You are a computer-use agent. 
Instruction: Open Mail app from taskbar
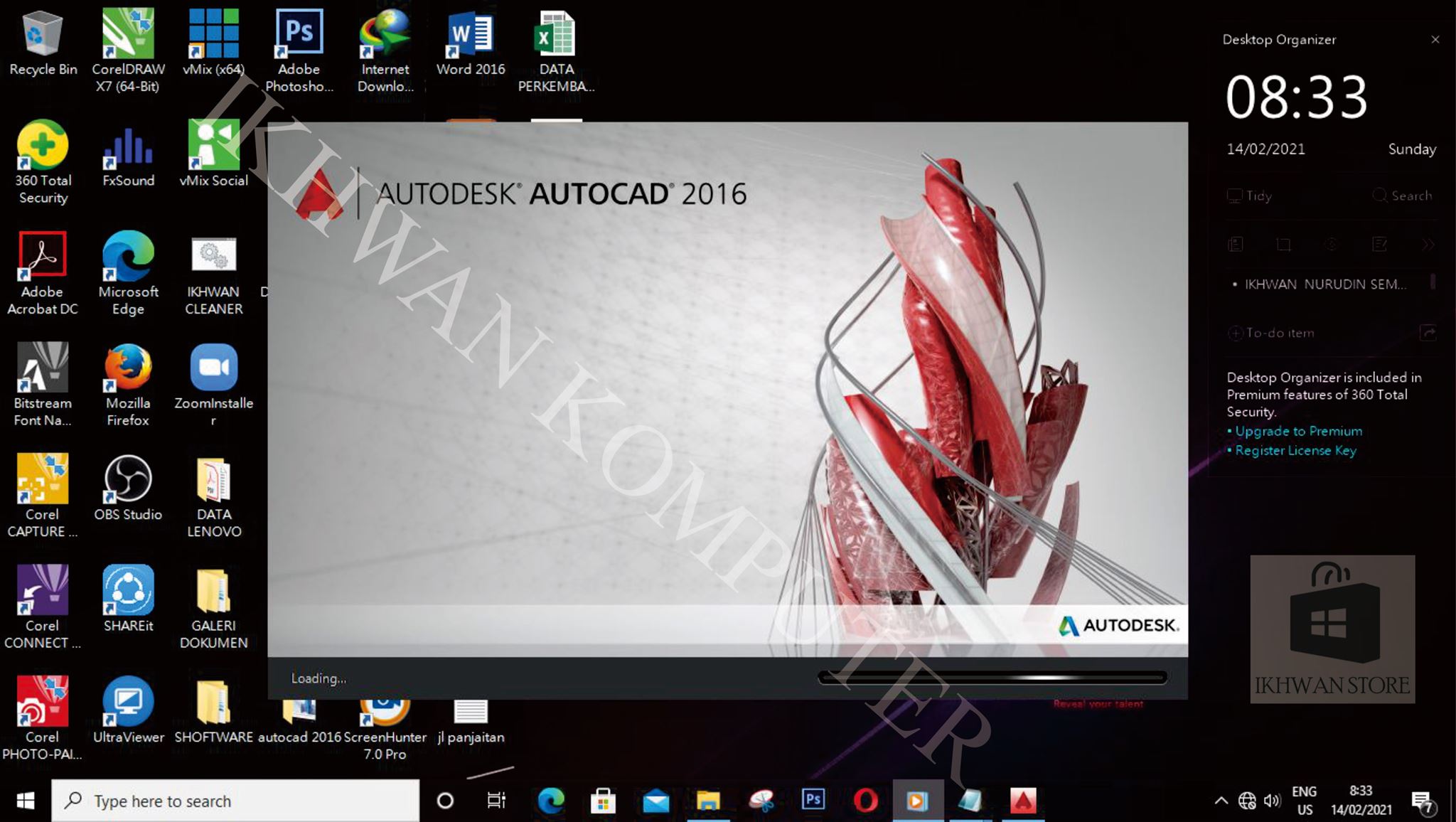pos(655,801)
